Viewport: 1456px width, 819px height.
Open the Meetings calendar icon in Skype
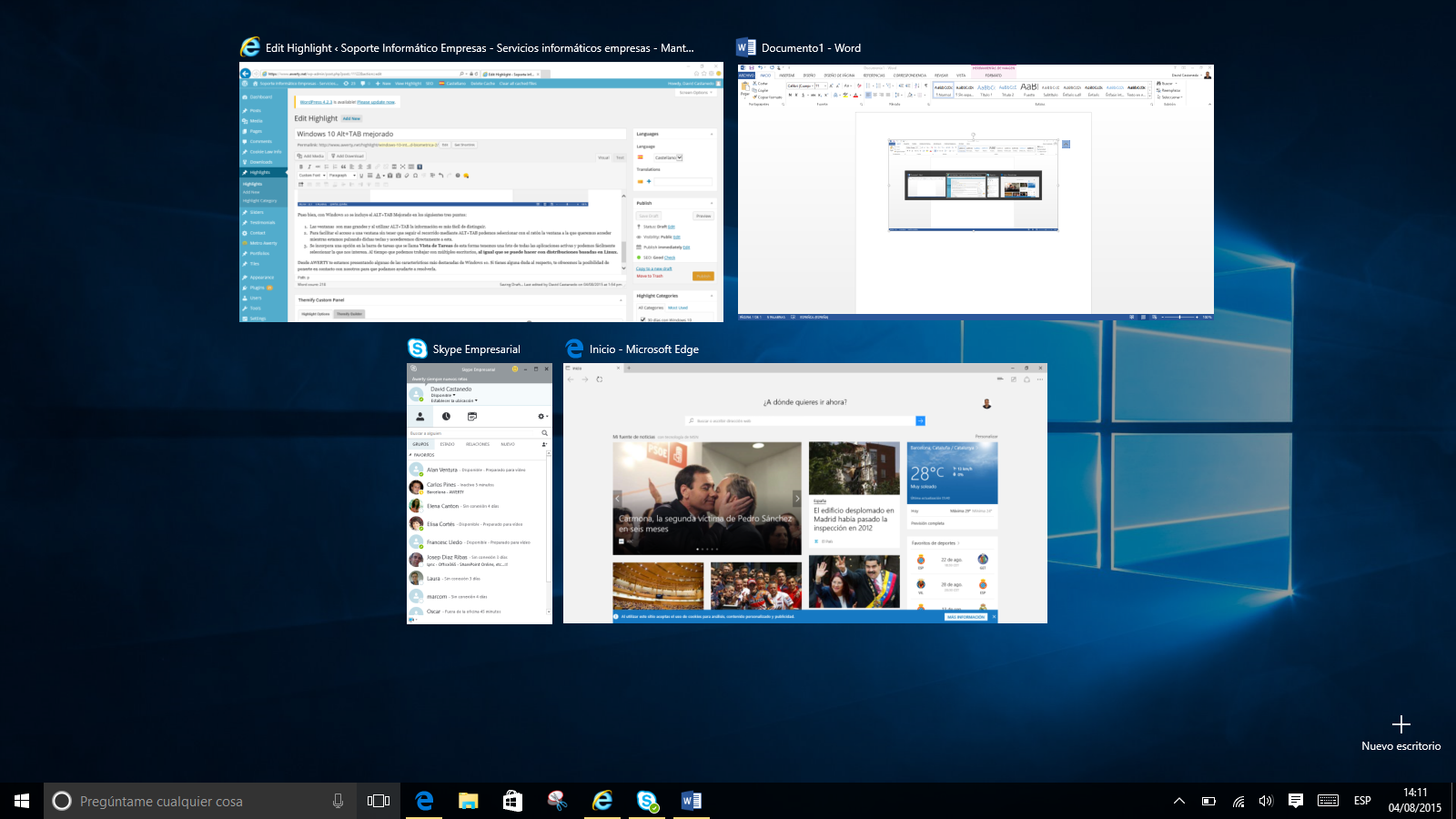[472, 417]
